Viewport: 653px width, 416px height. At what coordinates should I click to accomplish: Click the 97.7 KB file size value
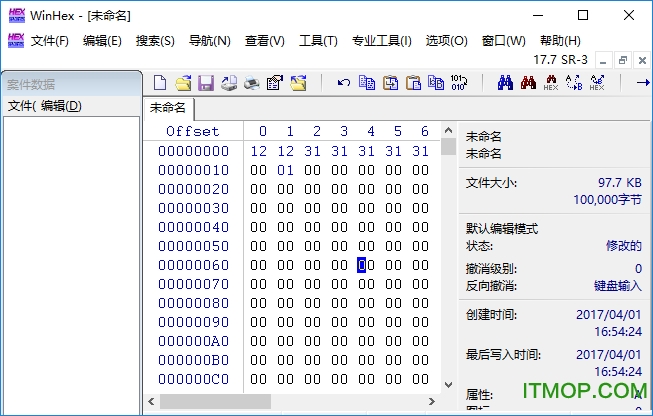(x=620, y=182)
